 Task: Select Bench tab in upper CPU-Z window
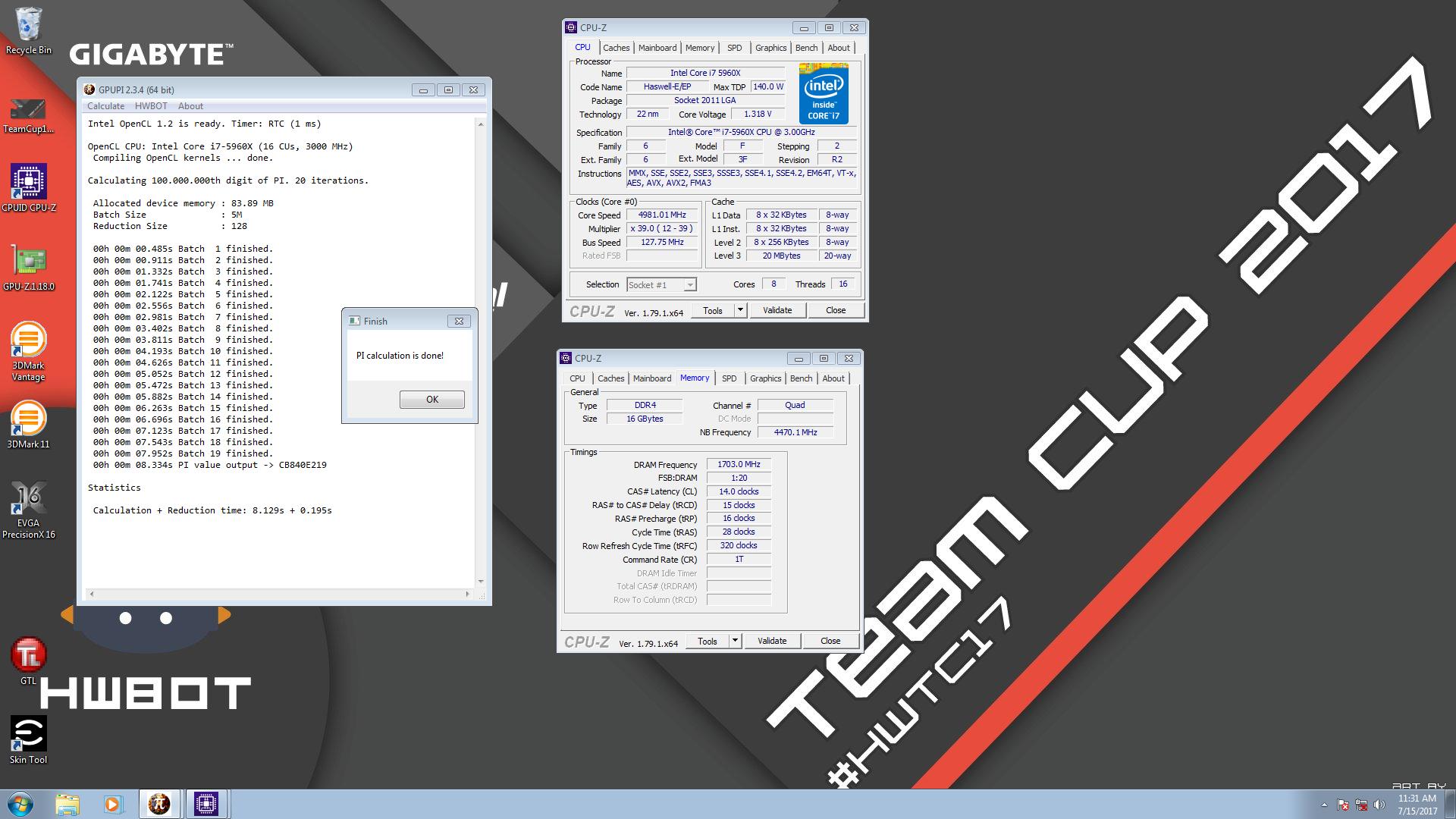(x=806, y=48)
